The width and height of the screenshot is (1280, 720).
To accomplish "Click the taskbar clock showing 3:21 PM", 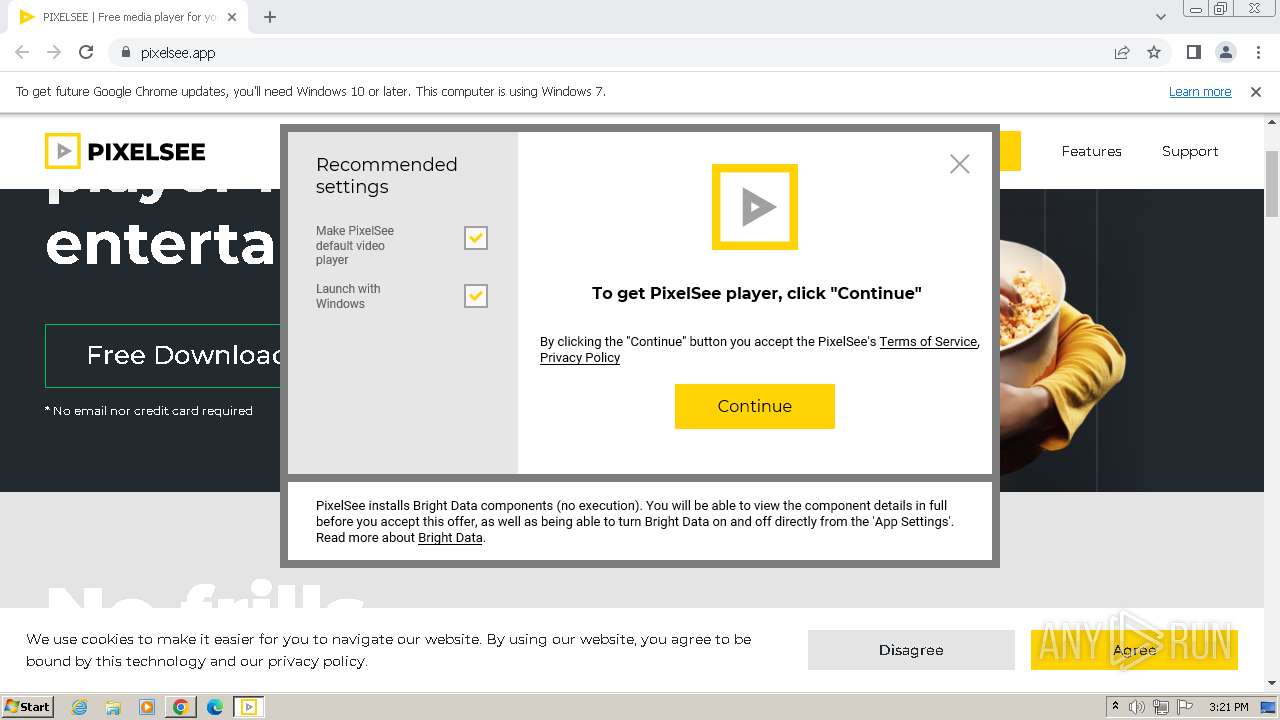I will click(1229, 707).
